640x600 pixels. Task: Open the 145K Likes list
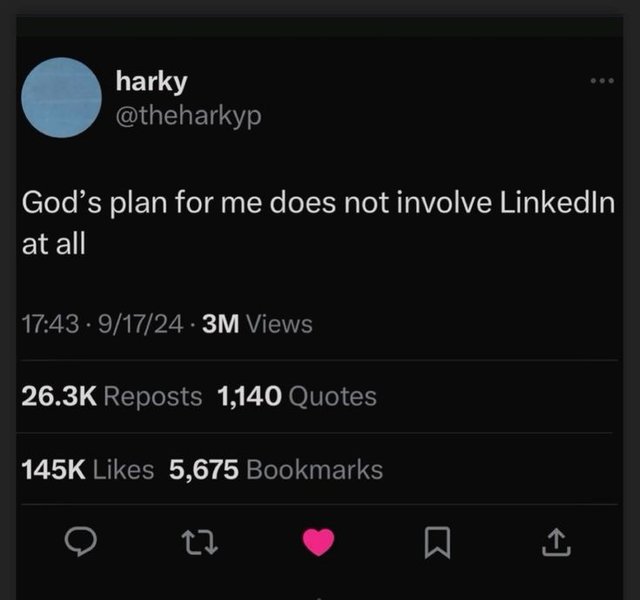pos(88,469)
